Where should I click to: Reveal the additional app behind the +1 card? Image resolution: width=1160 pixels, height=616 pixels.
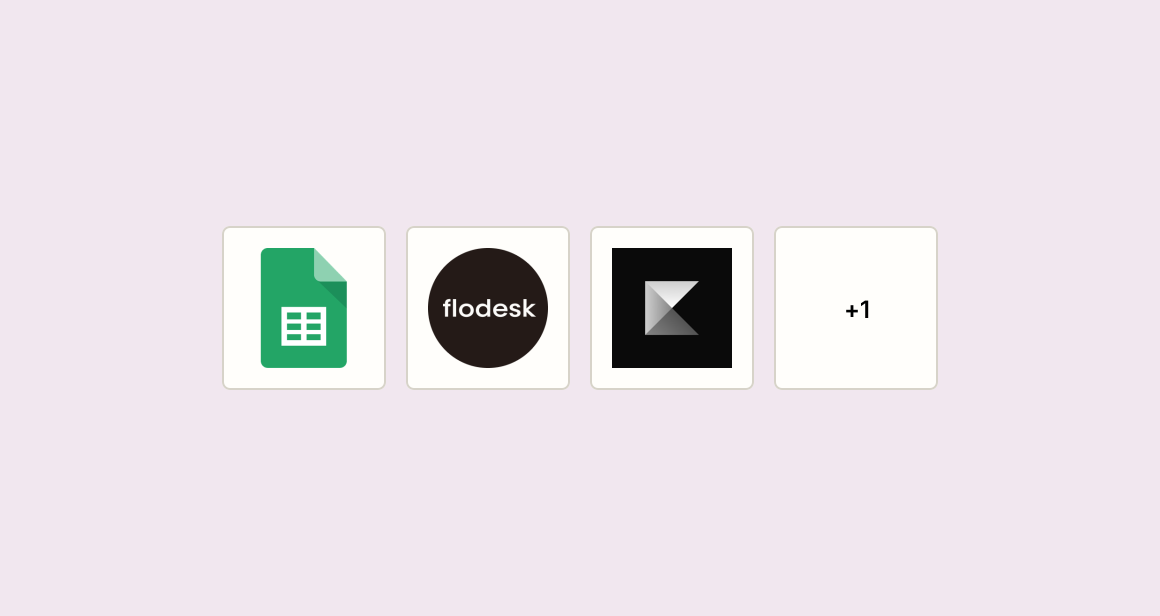[x=856, y=308]
